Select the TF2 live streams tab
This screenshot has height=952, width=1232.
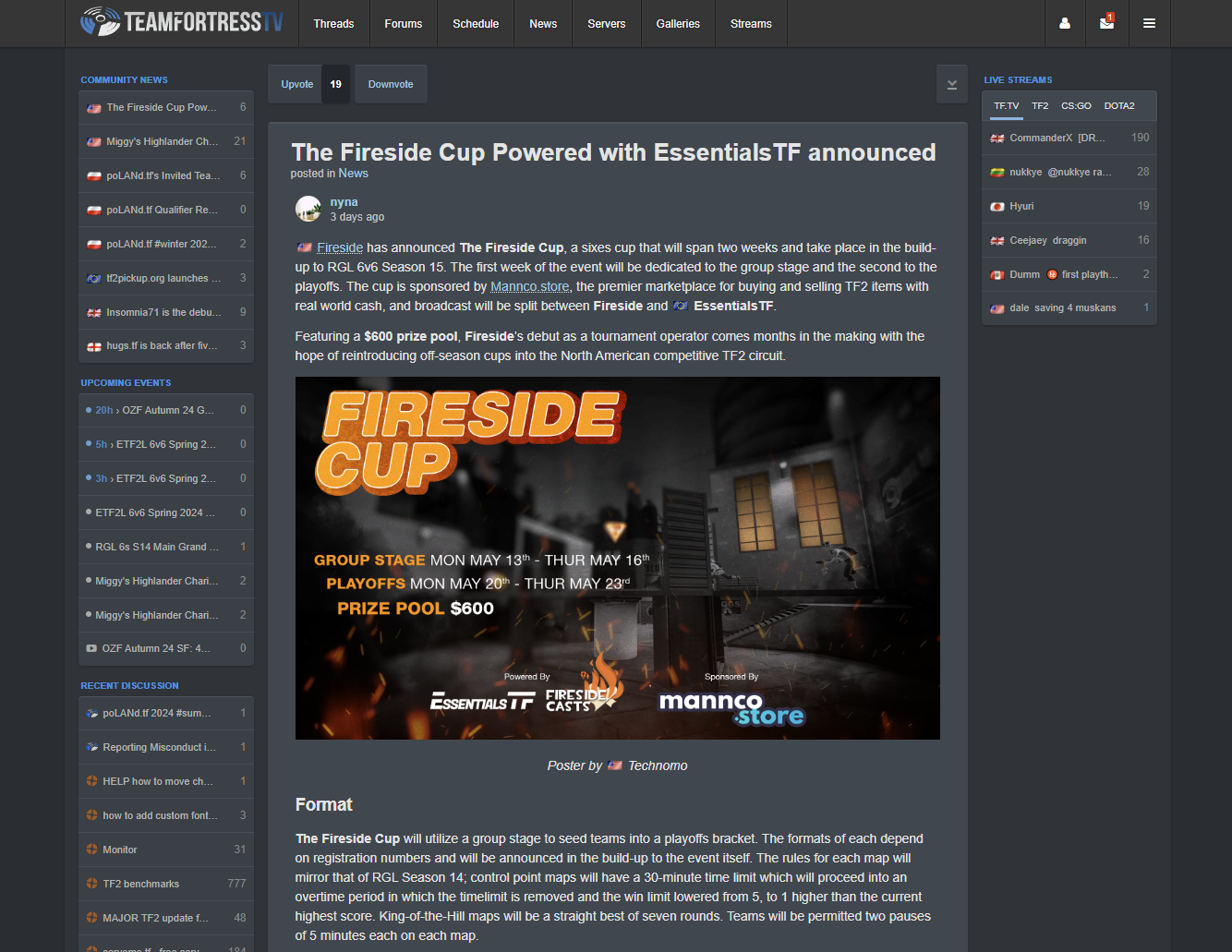click(1040, 105)
